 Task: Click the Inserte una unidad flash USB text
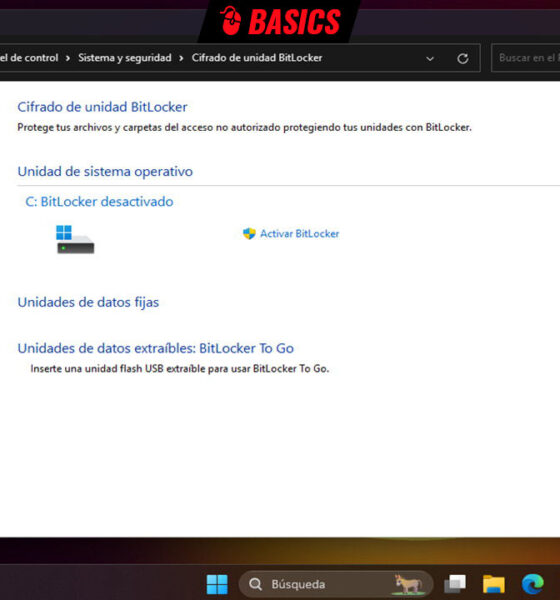180,369
